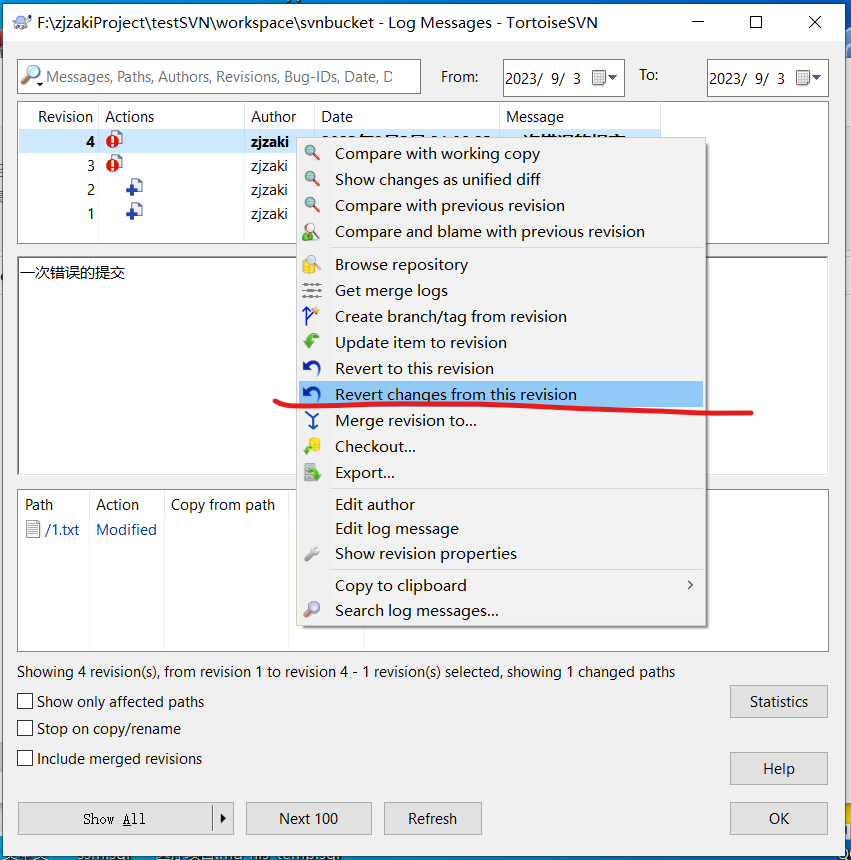
Task: Click the green Update item to revision icon
Action: 311,342
